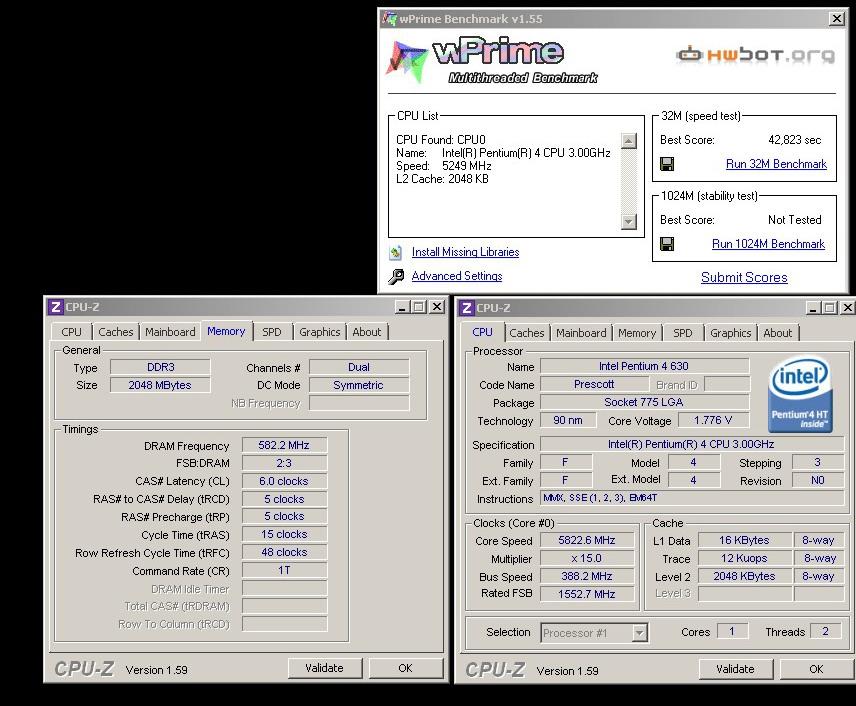The width and height of the screenshot is (856, 706).
Task: Open About tab in right CPU-Z window
Action: [778, 333]
